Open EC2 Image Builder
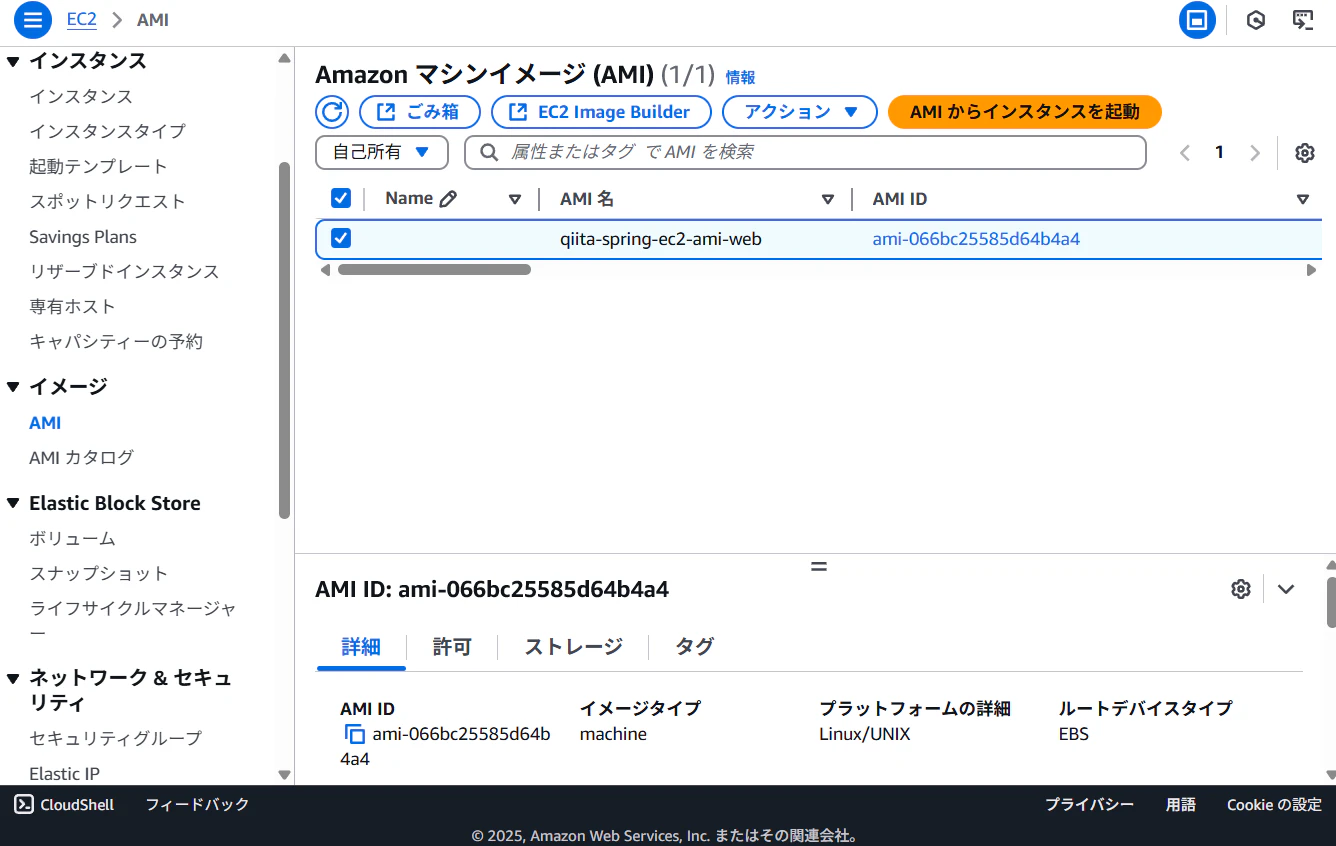Image resolution: width=1336 pixels, height=846 pixels. coord(601,112)
